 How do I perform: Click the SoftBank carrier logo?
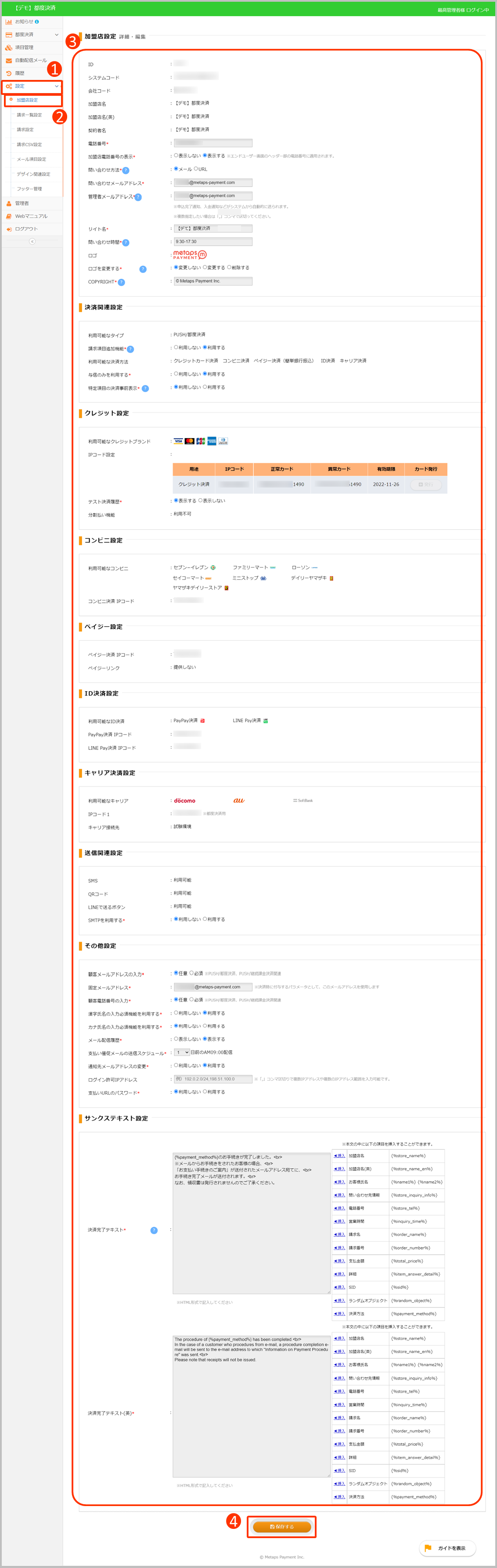303,800
